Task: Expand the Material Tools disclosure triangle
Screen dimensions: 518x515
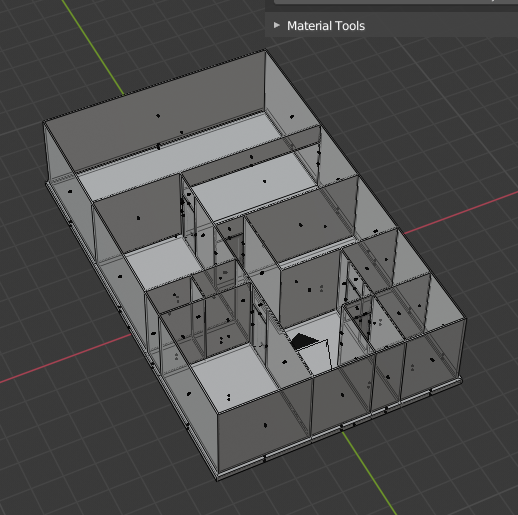Action: (x=277, y=25)
